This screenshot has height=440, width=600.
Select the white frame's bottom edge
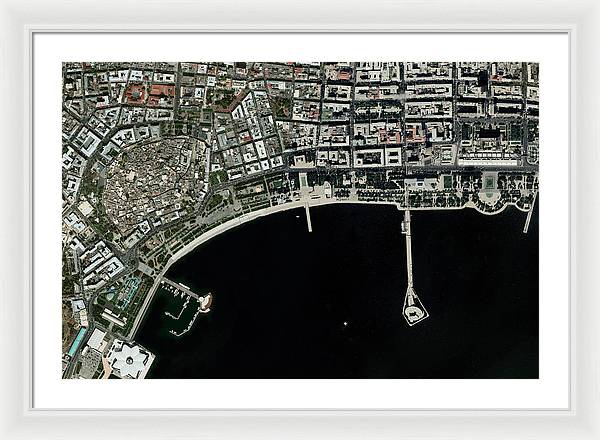click(300, 424)
